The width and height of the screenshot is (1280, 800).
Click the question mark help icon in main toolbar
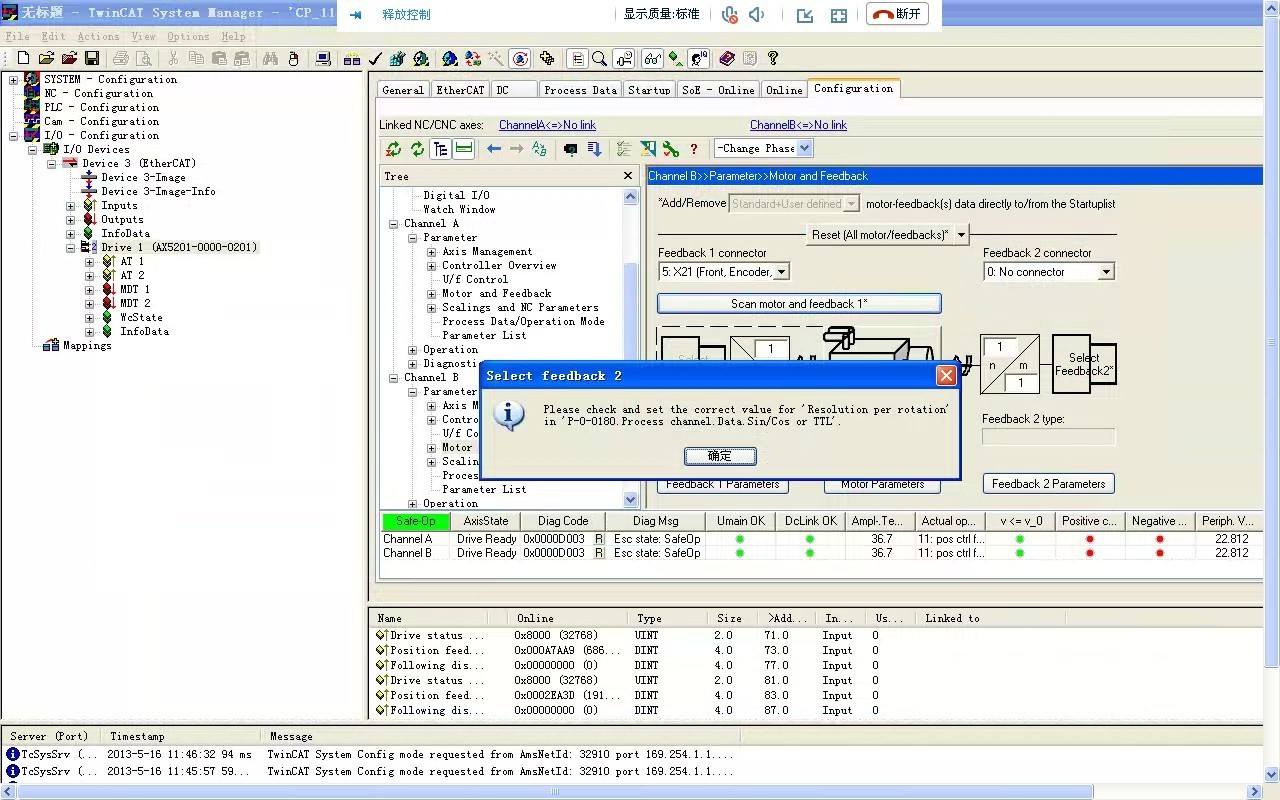772,59
